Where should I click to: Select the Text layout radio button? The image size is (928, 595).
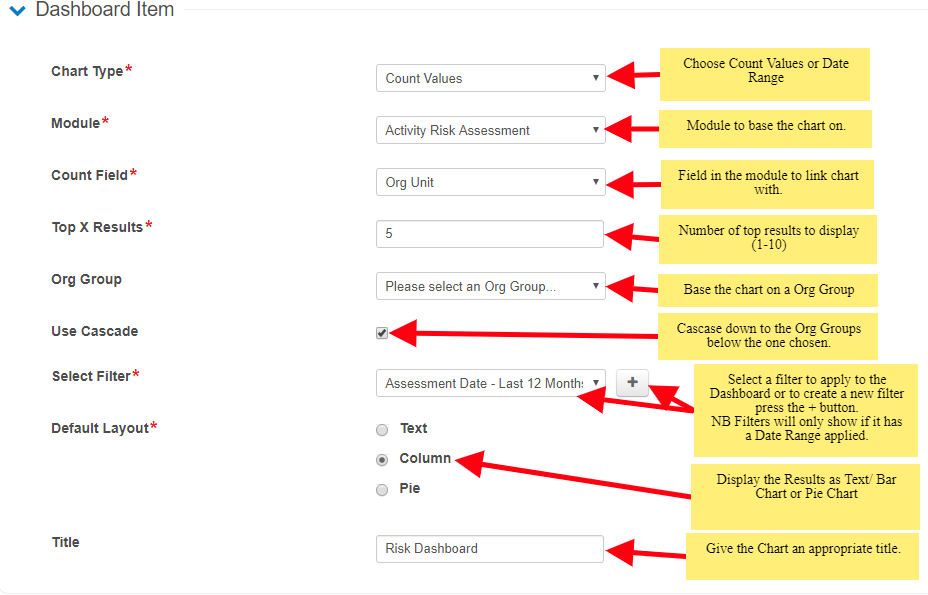[382, 430]
